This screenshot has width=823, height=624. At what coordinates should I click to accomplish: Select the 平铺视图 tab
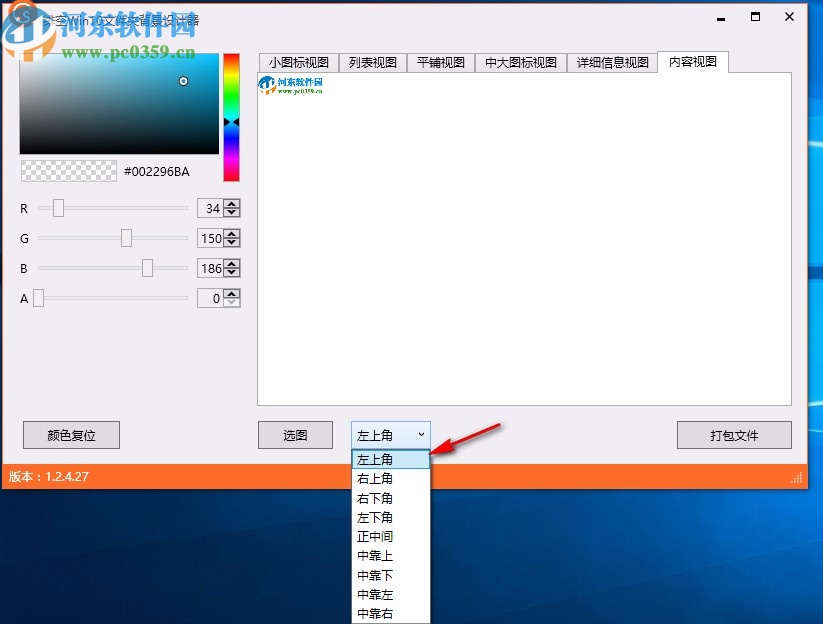[x=440, y=62]
